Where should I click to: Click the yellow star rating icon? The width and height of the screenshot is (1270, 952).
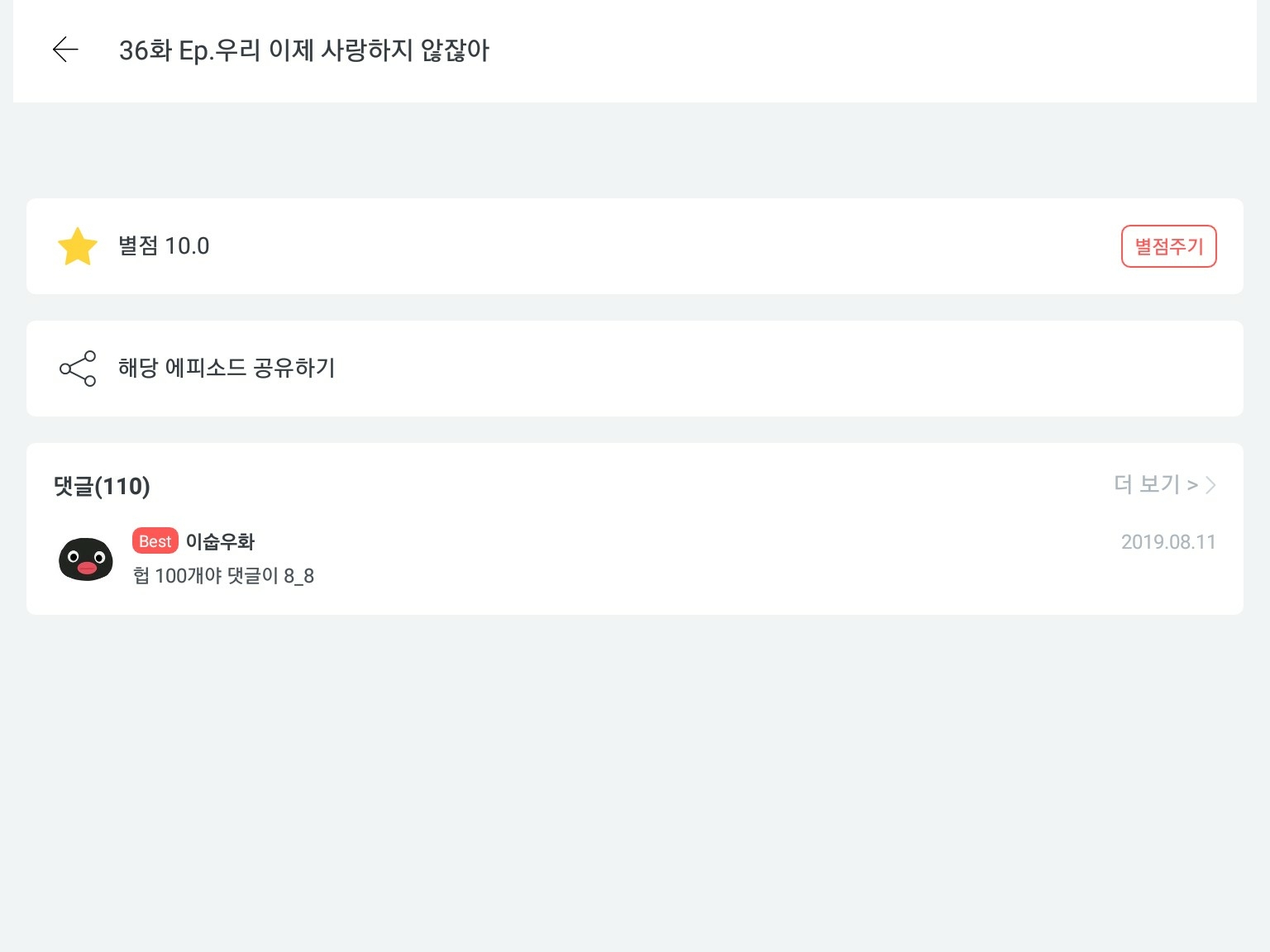(78, 246)
